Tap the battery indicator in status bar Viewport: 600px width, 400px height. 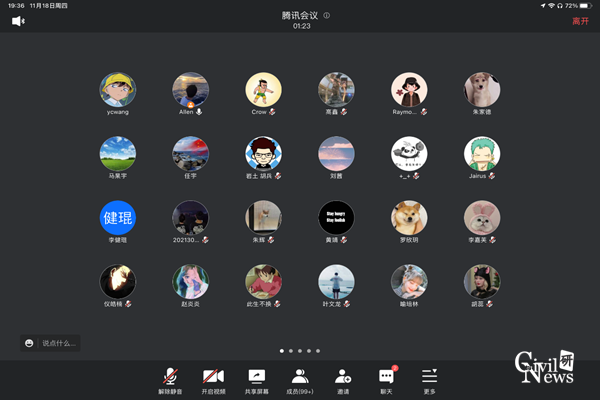pyautogui.click(x=586, y=5)
